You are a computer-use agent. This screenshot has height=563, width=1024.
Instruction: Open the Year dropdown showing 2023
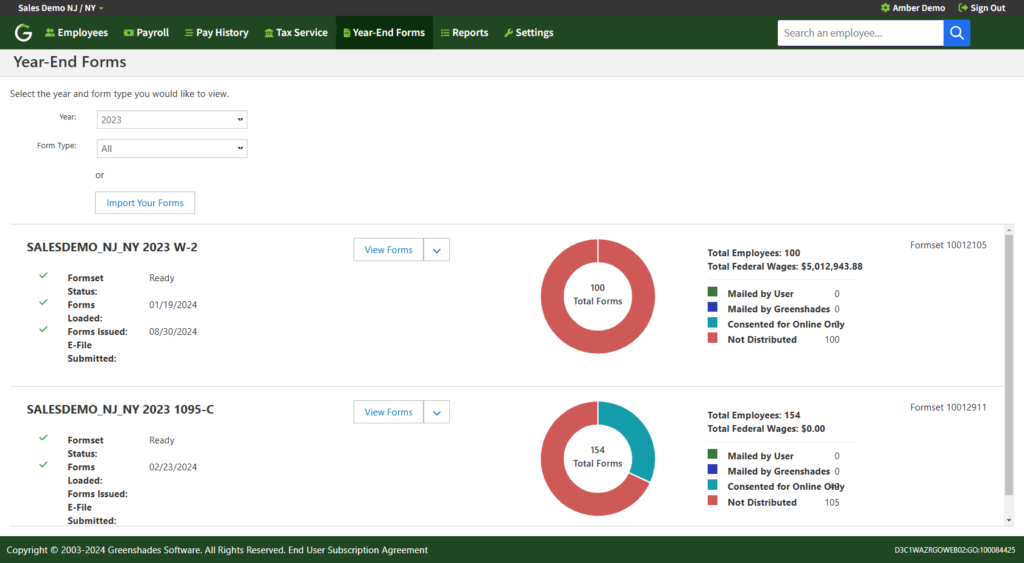(x=172, y=120)
